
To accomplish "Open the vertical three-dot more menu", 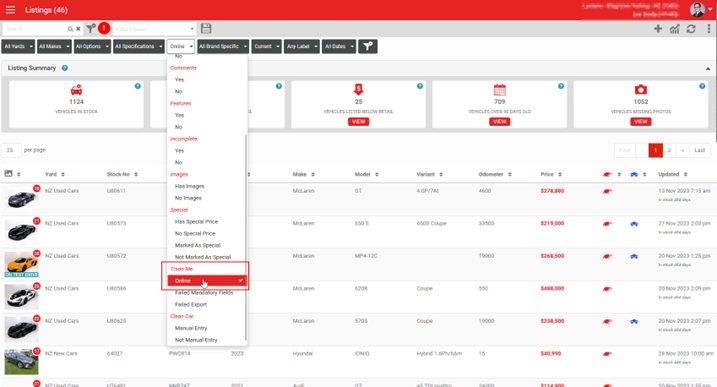I will 709,29.
